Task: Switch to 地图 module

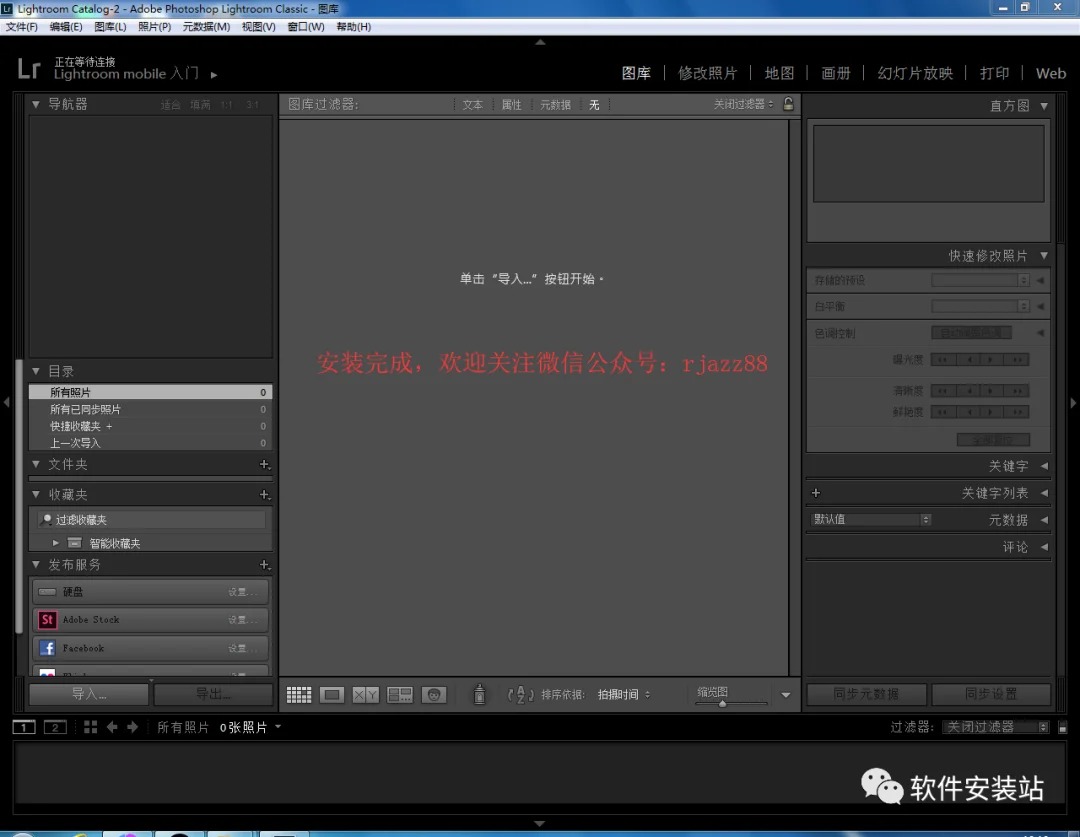Action: [x=779, y=73]
